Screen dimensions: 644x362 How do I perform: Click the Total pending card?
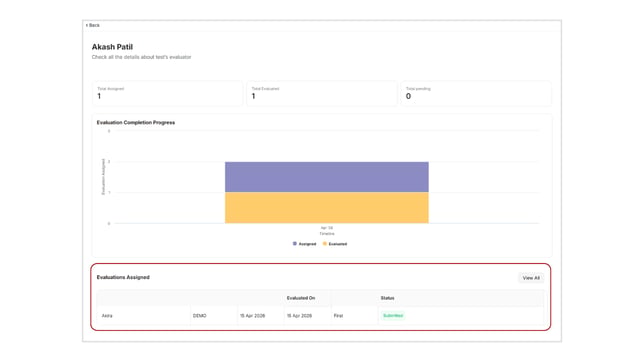point(476,94)
